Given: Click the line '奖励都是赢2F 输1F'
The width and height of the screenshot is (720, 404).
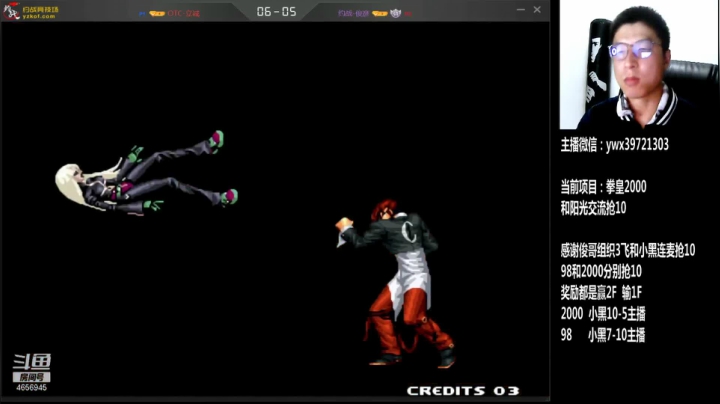Looking at the screenshot, I should click(x=601, y=292).
